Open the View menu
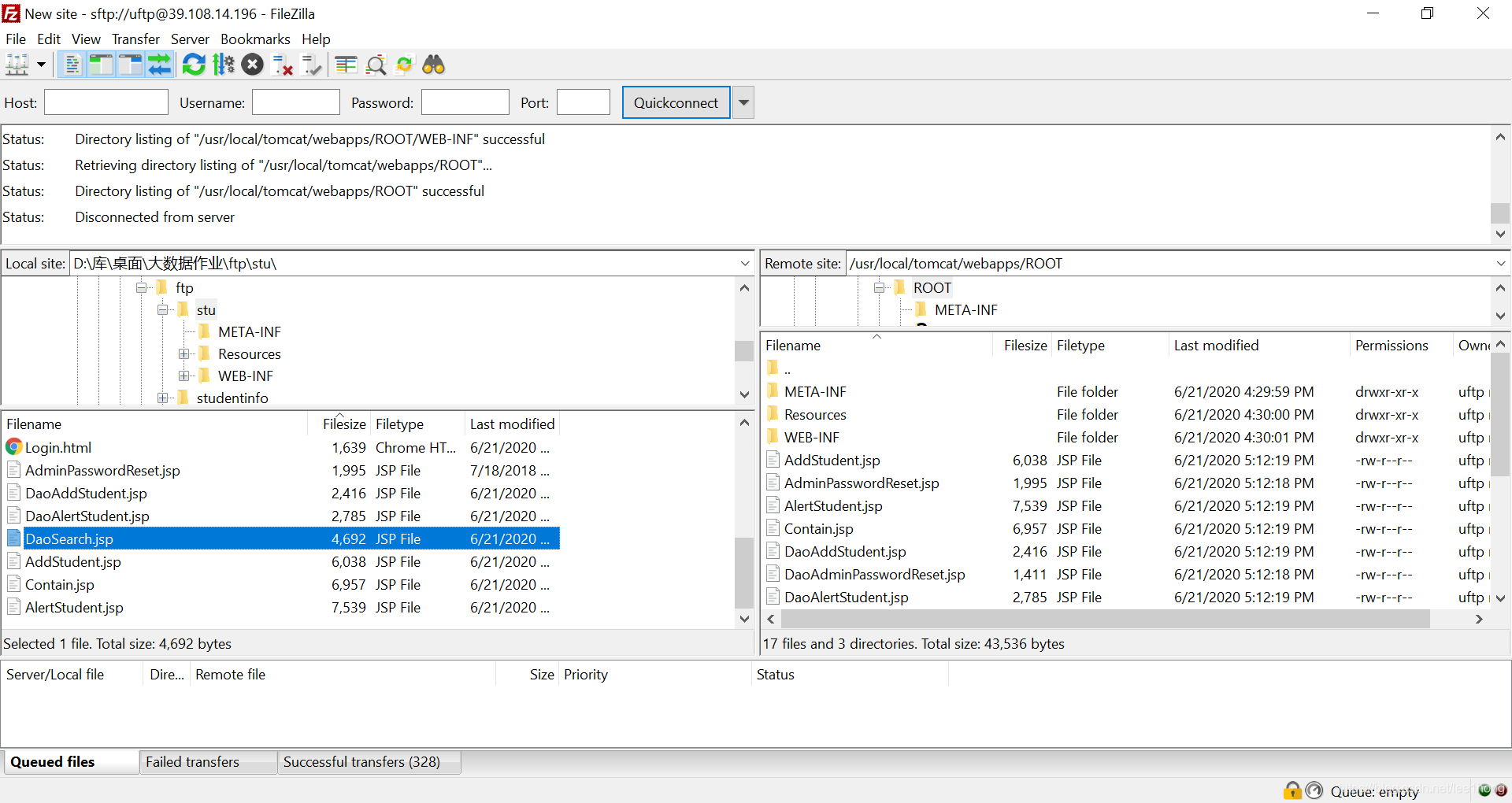This screenshot has height=803, width=1512. (86, 39)
